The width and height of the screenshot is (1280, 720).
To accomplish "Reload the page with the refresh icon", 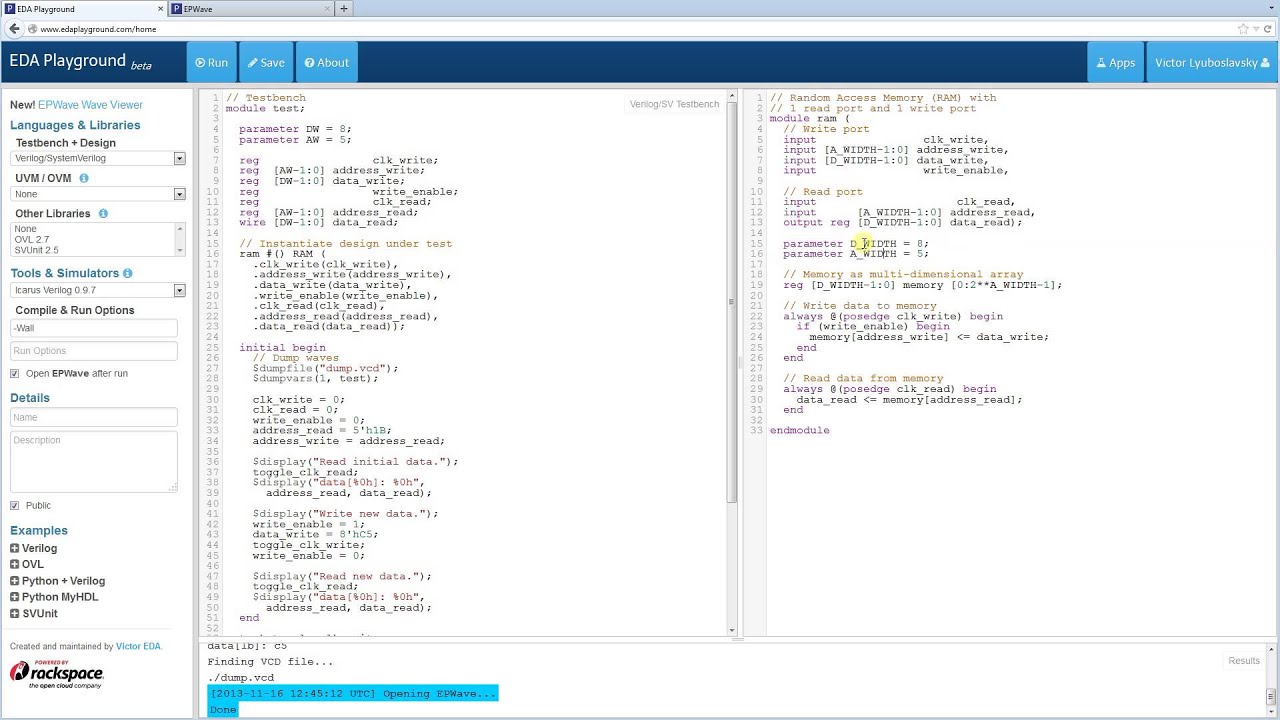I will (x=1269, y=29).
